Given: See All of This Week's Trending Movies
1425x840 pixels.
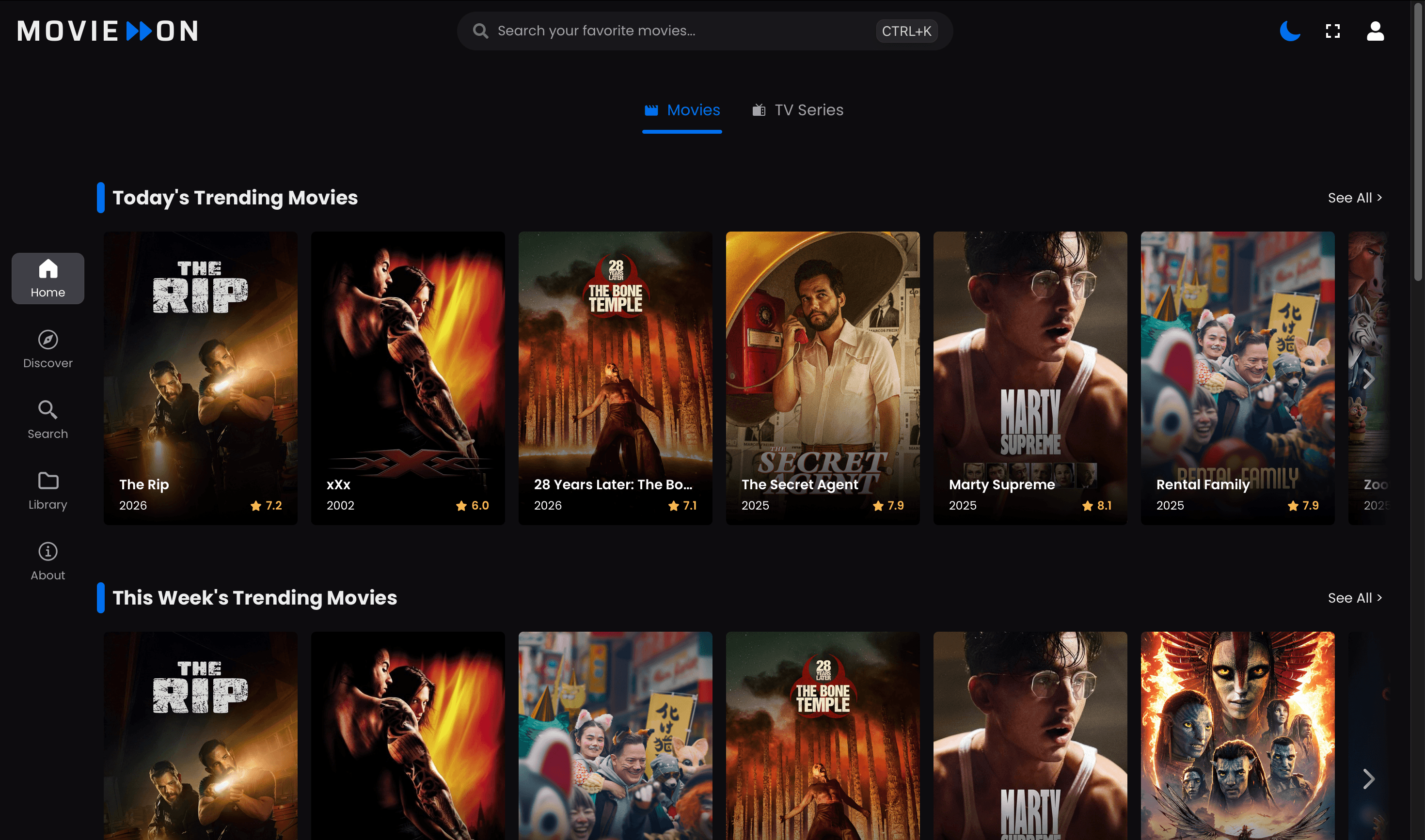Looking at the screenshot, I should 1355,598.
